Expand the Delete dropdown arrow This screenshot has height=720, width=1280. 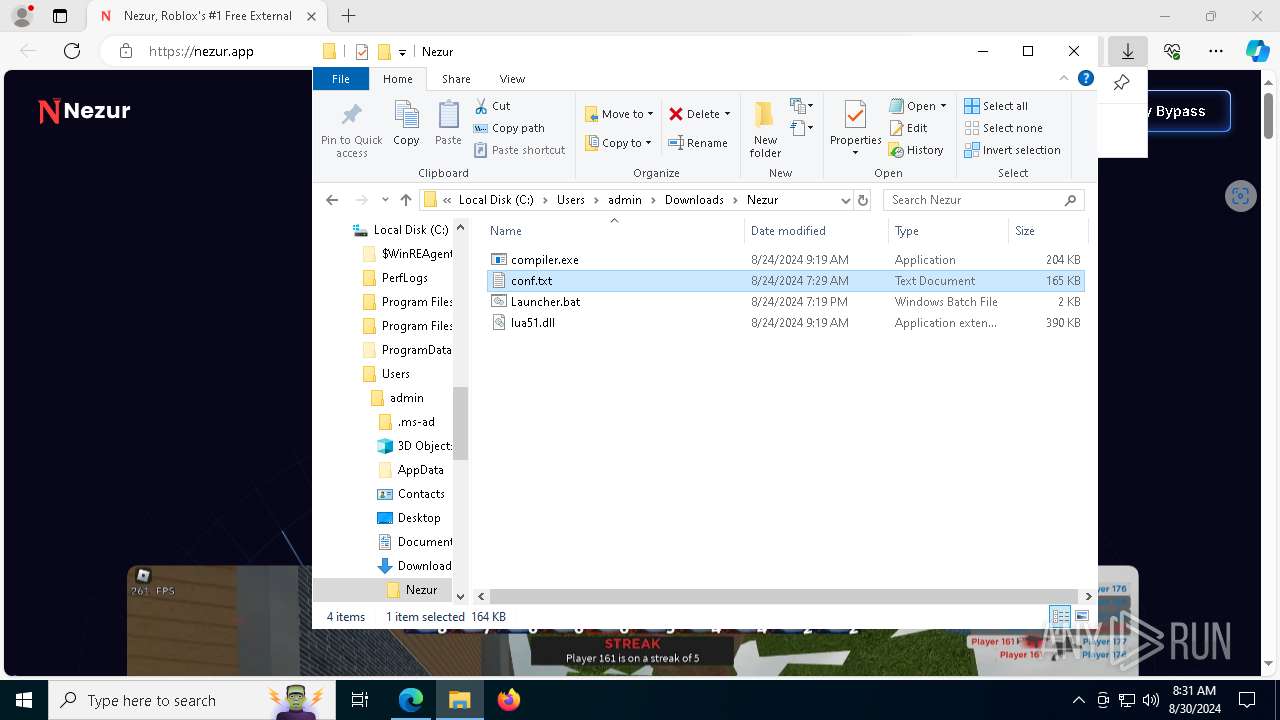[x=727, y=114]
